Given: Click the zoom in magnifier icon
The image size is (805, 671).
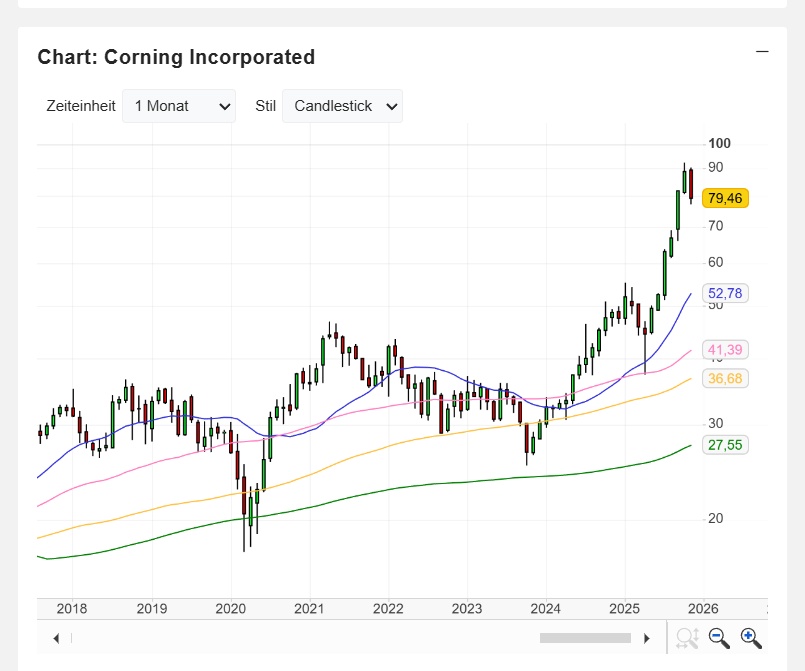Looking at the screenshot, I should click(x=751, y=638).
